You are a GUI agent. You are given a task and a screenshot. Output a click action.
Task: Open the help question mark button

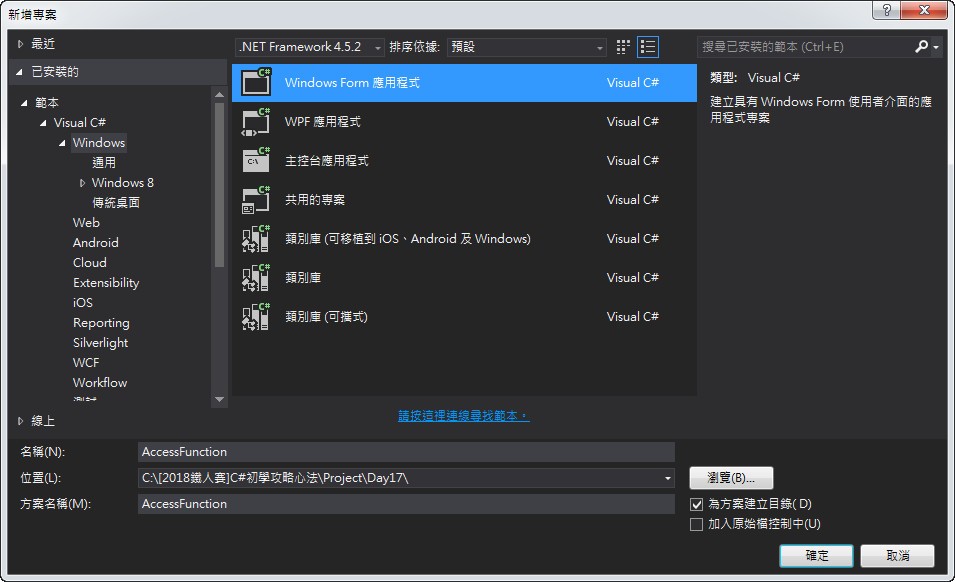[x=886, y=10]
